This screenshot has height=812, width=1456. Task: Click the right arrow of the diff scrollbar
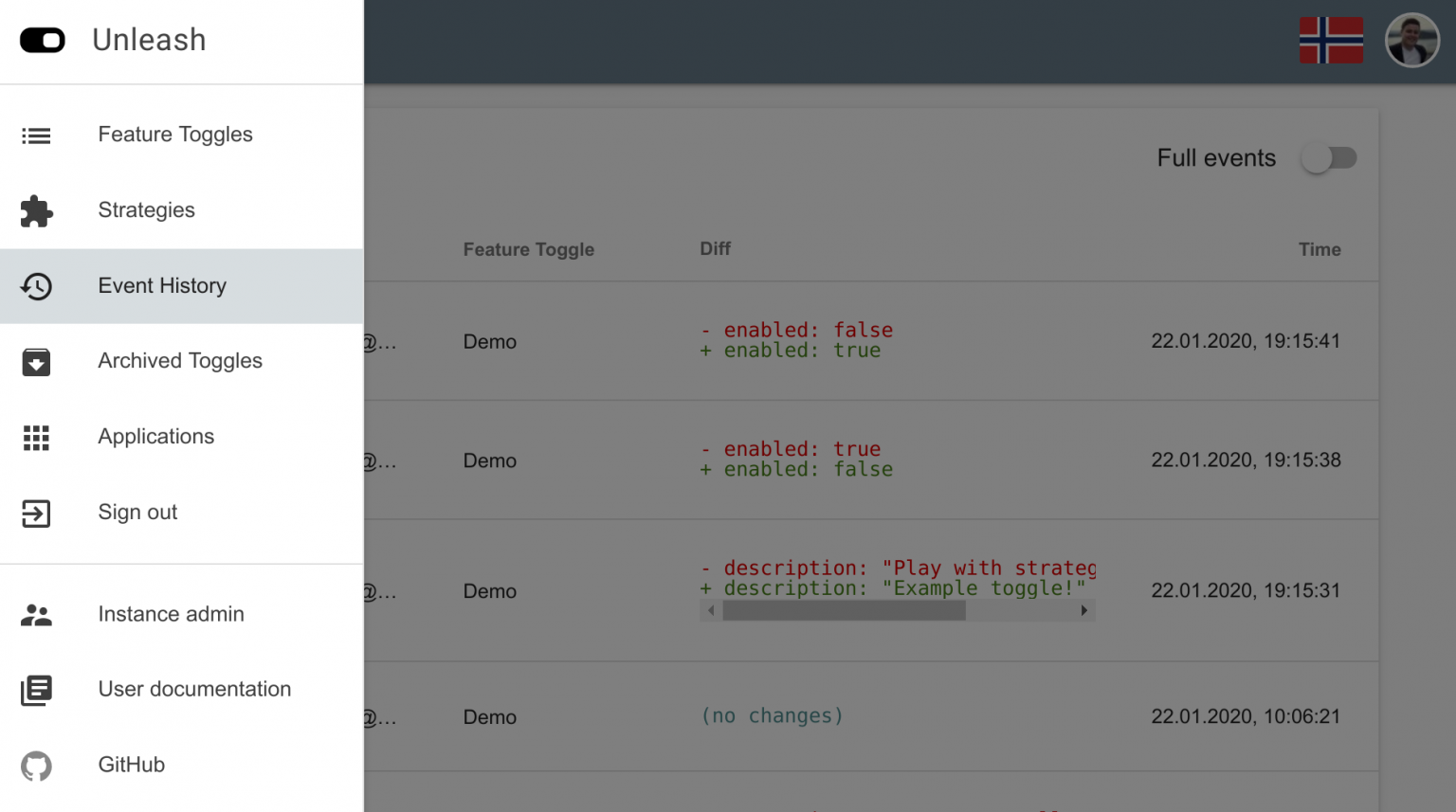[1084, 610]
